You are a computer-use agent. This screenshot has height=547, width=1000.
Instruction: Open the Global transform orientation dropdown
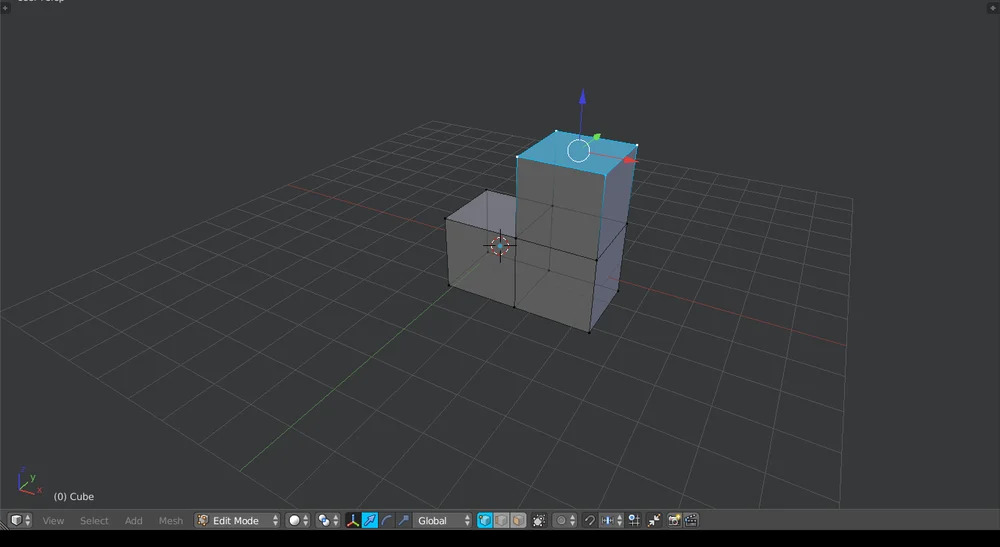443,521
